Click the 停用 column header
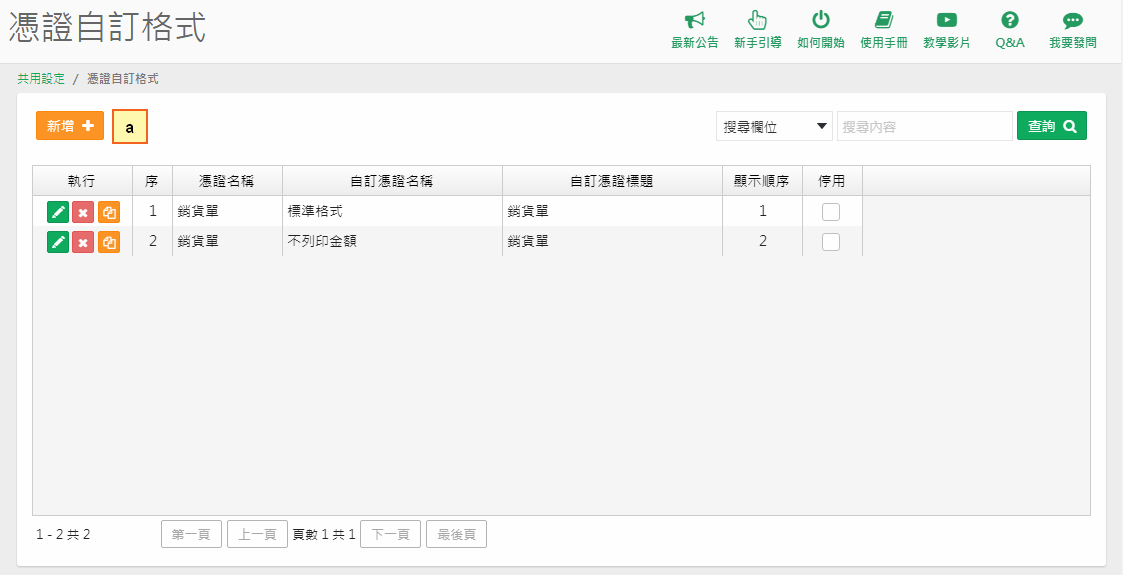Image resolution: width=1123 pixels, height=575 pixels. [832, 181]
